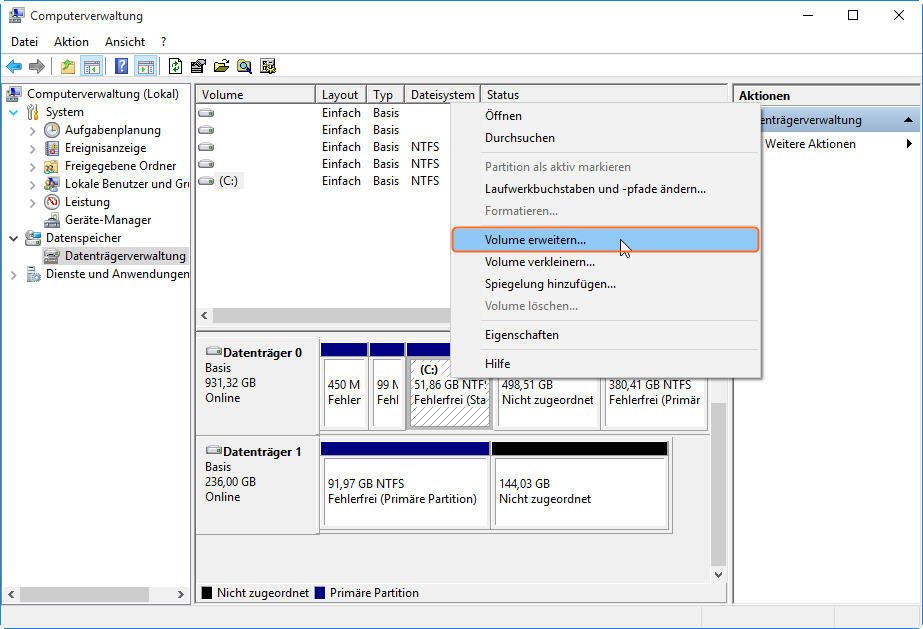
Task: Click the Refresh toolbar icon with green arrows
Action: (175, 66)
